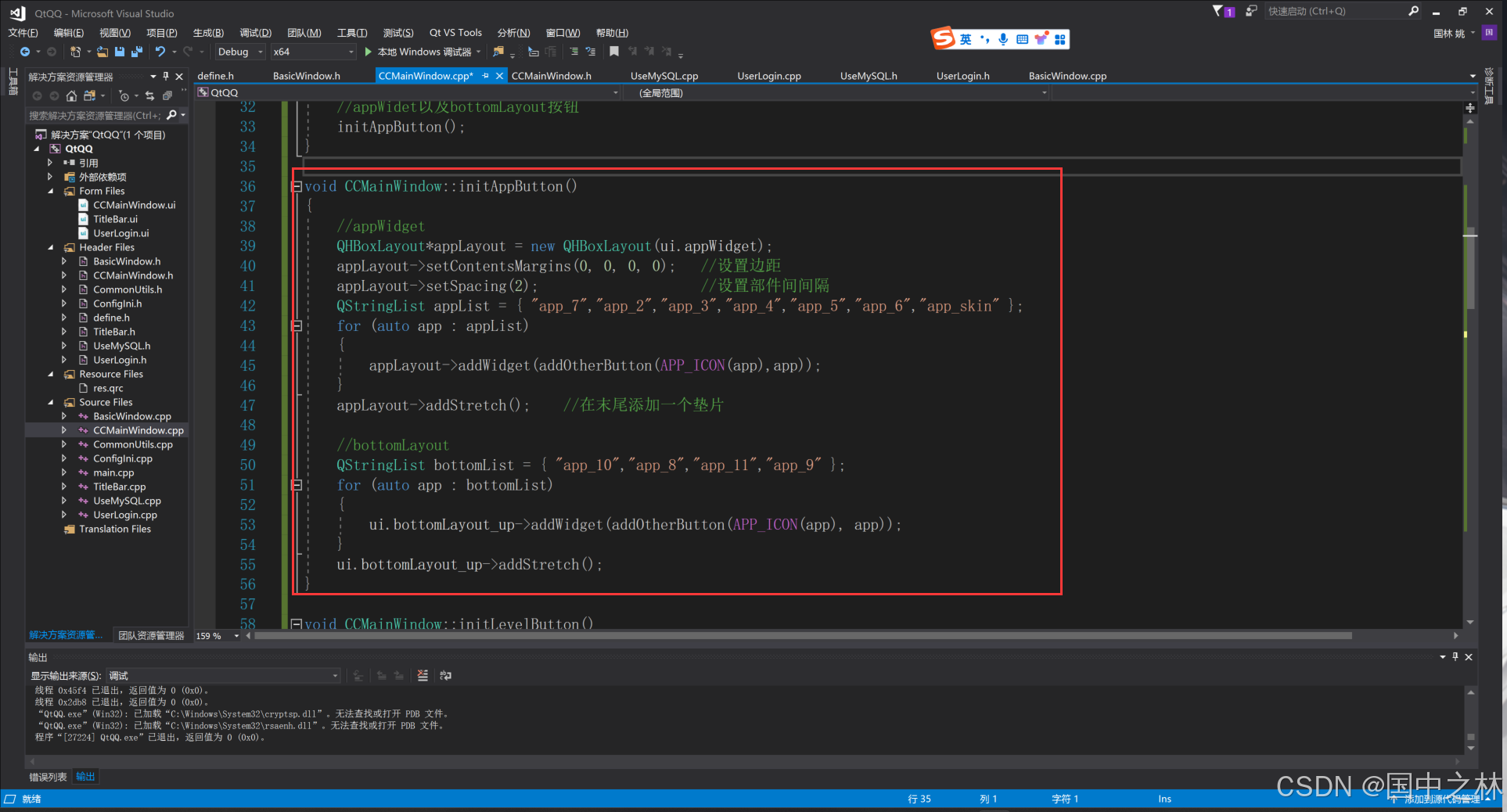Click the send feedback icon in the title bar
1507x812 pixels.
[1250, 11]
